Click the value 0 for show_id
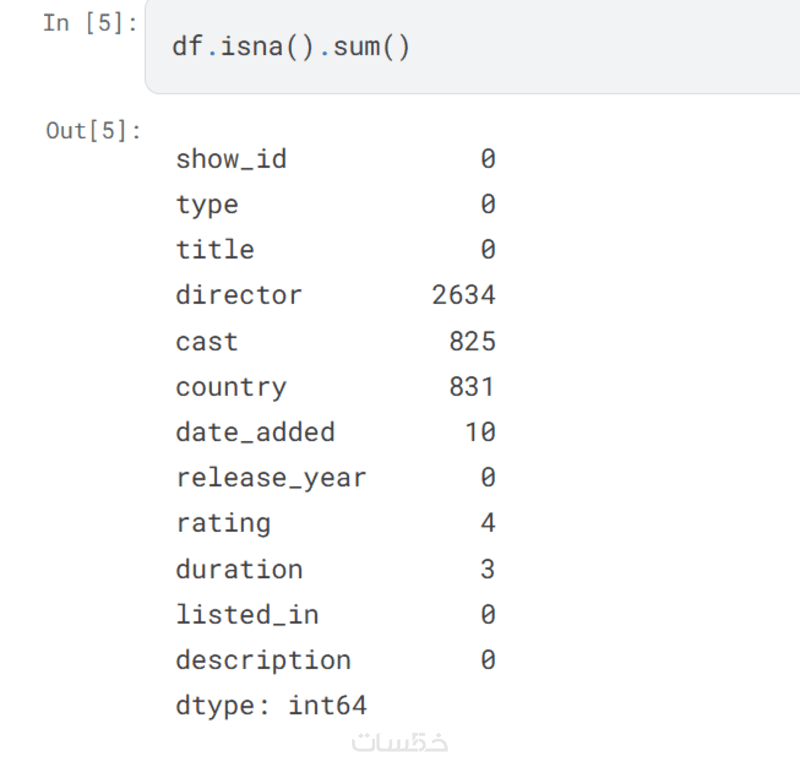Image resolution: width=800 pixels, height=767 pixels. (488, 159)
